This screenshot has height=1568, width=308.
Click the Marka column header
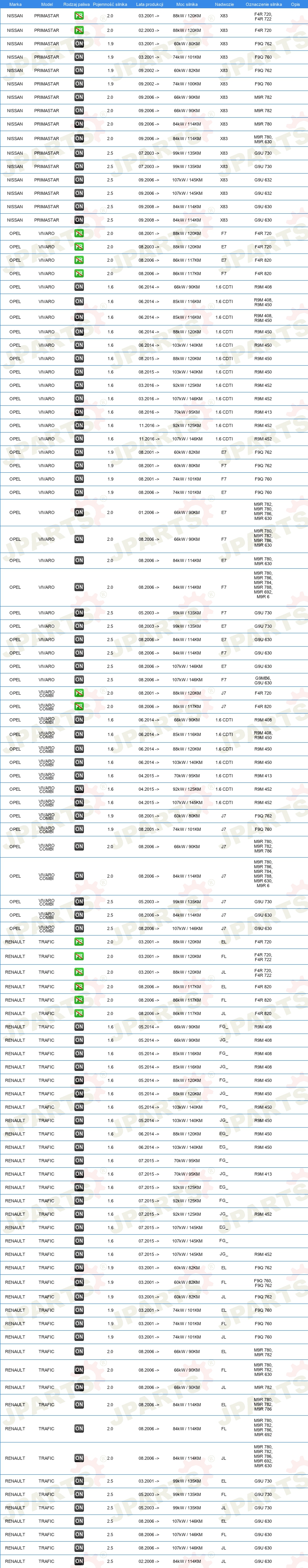[15, 4]
